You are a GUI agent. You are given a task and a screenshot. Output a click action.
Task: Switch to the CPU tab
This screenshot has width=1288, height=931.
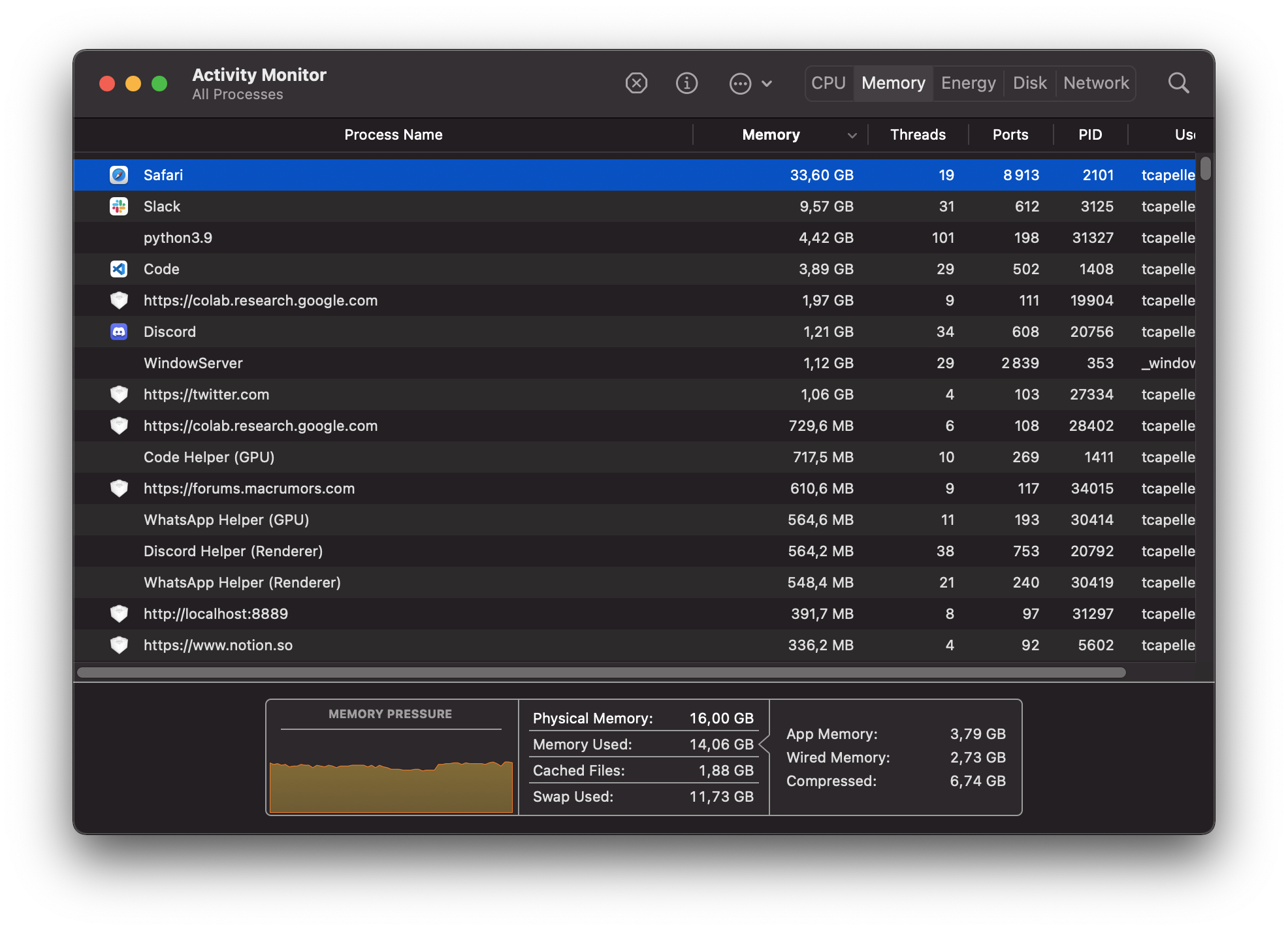pyautogui.click(x=828, y=84)
